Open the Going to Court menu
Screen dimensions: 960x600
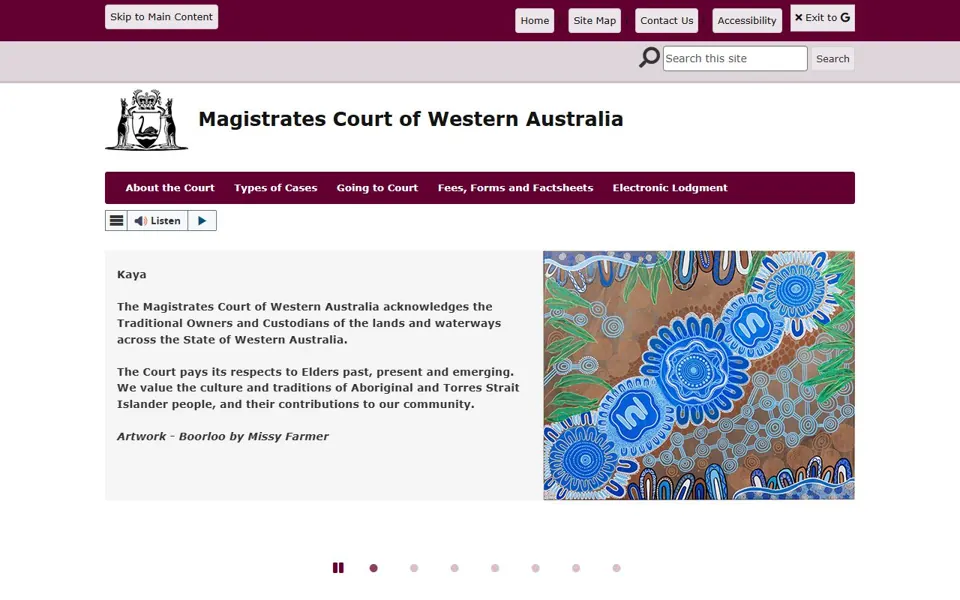coord(377,188)
